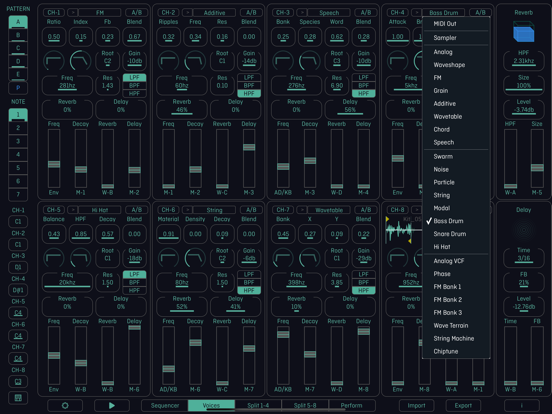Click the CH-8 sample waveform display

tap(403, 230)
